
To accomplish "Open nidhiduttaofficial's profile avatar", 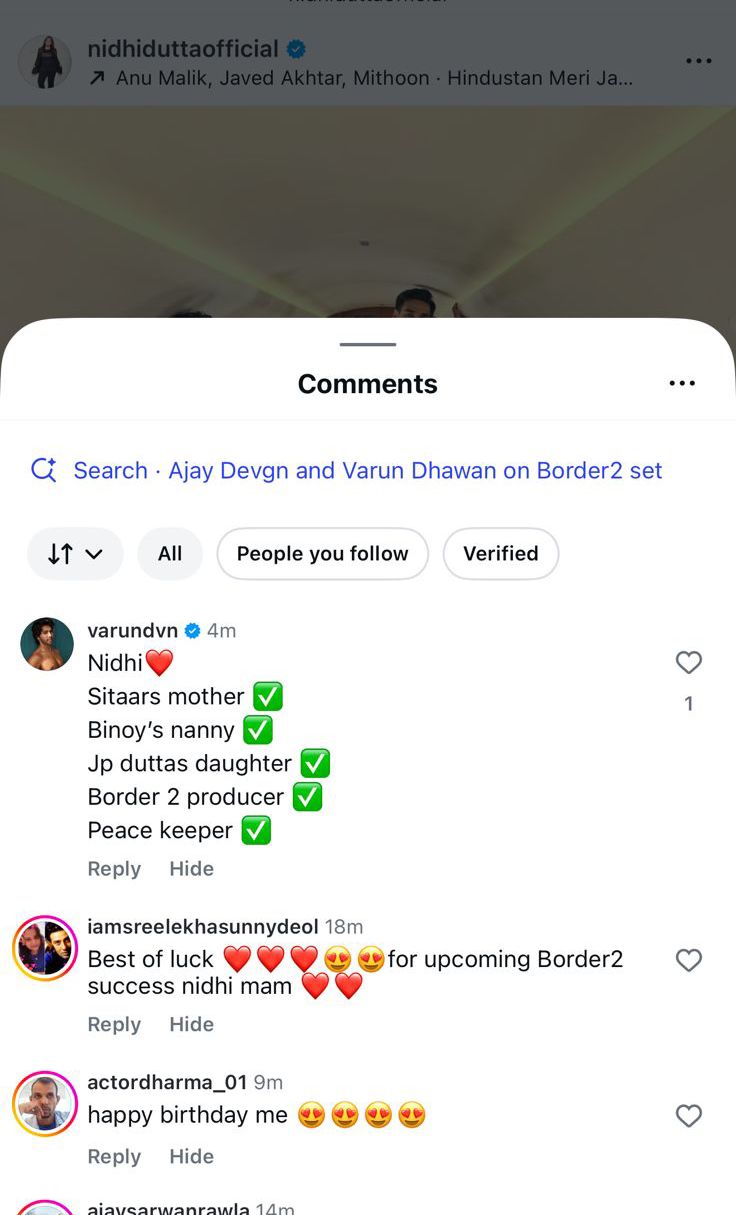I will click(45, 61).
